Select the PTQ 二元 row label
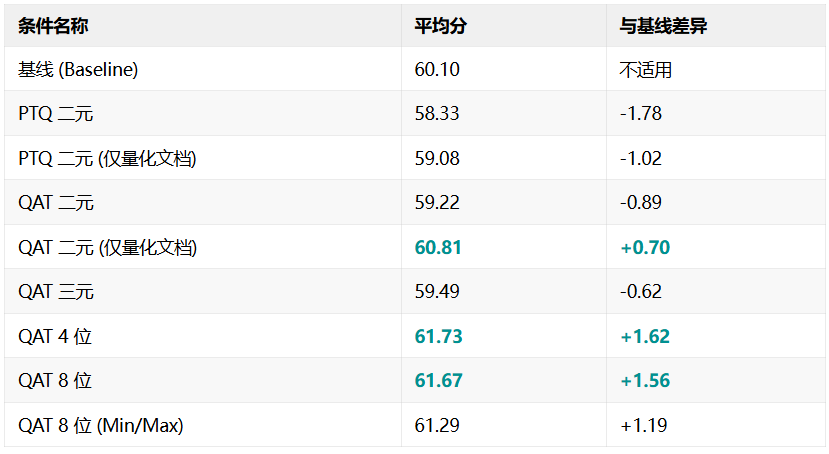829x454 pixels. tap(56, 114)
